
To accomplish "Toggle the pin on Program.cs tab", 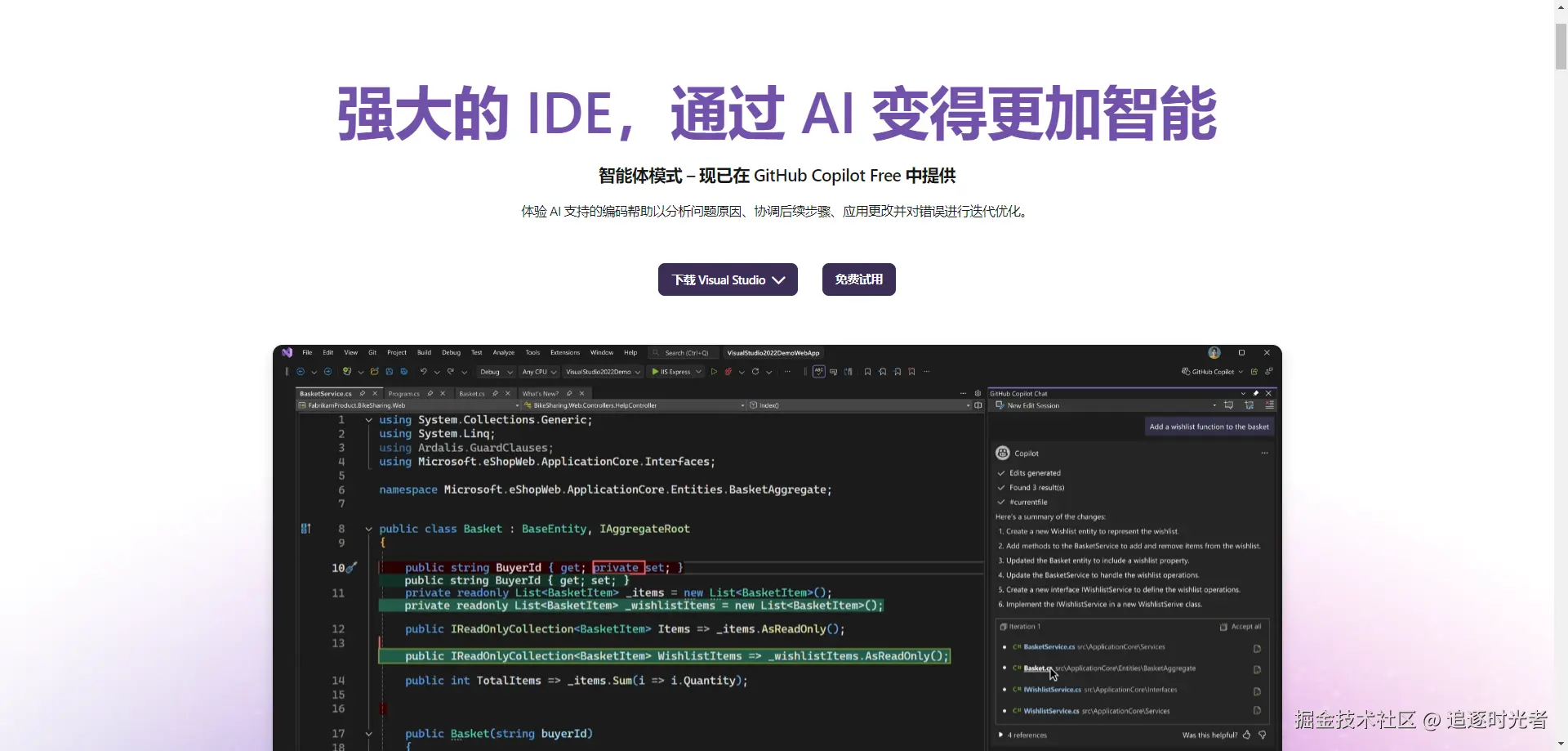I will tap(430, 393).
